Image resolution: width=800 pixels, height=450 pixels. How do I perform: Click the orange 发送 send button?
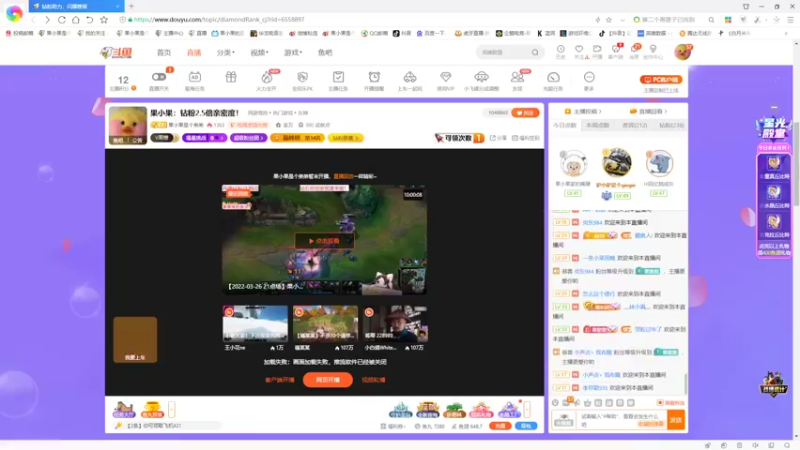pyautogui.click(x=676, y=420)
